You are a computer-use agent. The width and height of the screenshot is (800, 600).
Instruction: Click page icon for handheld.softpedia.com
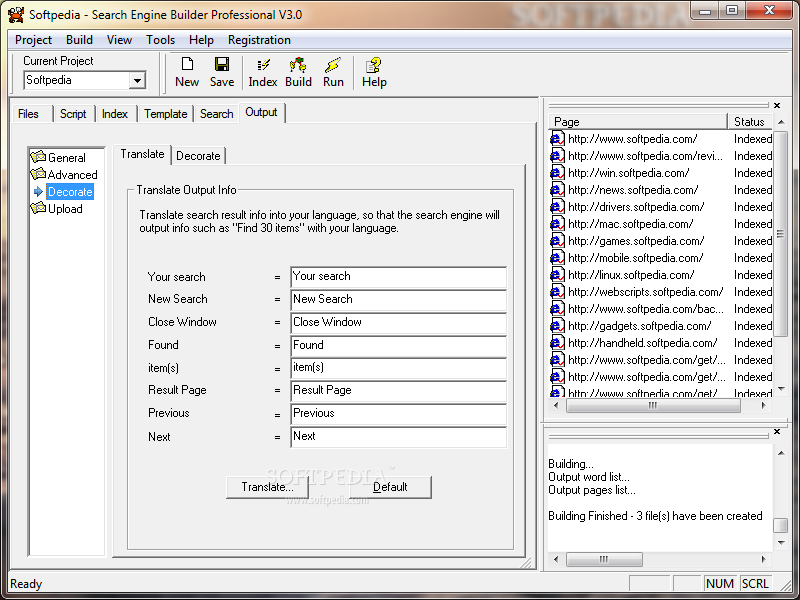pyautogui.click(x=557, y=343)
